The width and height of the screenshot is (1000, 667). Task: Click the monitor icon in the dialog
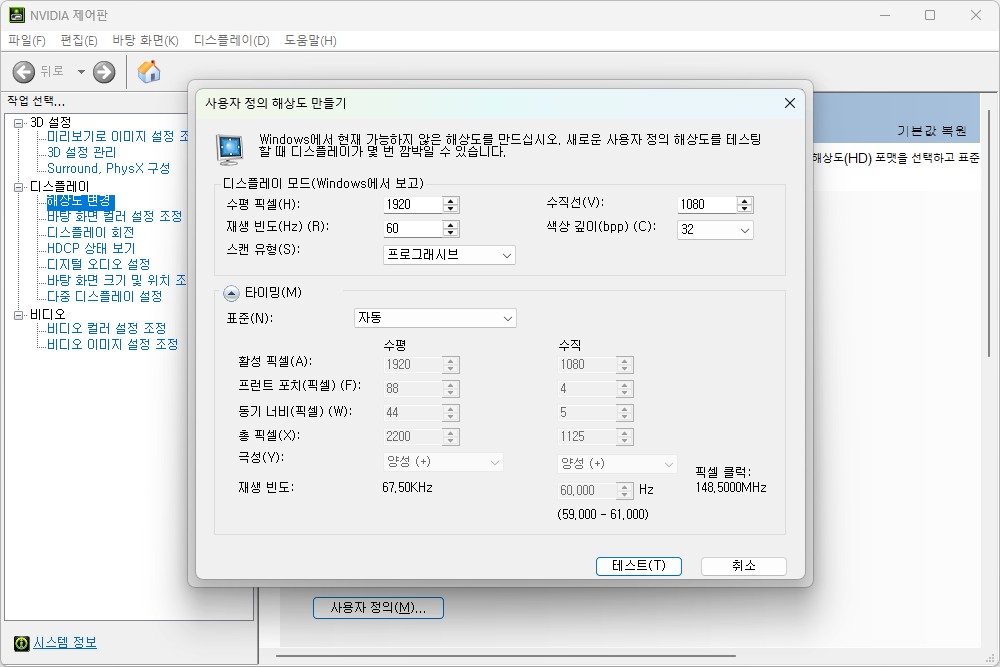(230, 150)
